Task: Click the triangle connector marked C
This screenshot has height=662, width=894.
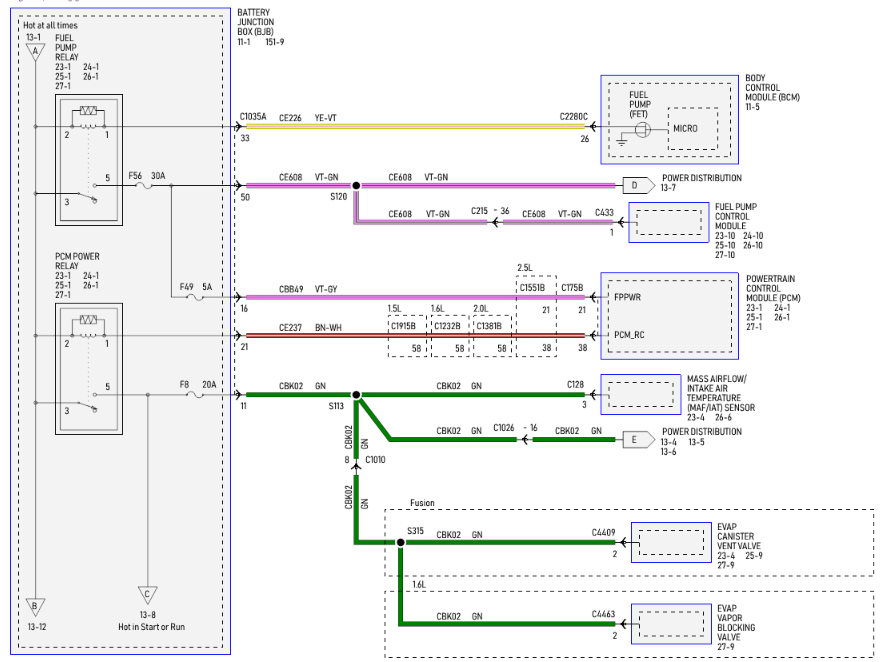Action: (x=148, y=595)
